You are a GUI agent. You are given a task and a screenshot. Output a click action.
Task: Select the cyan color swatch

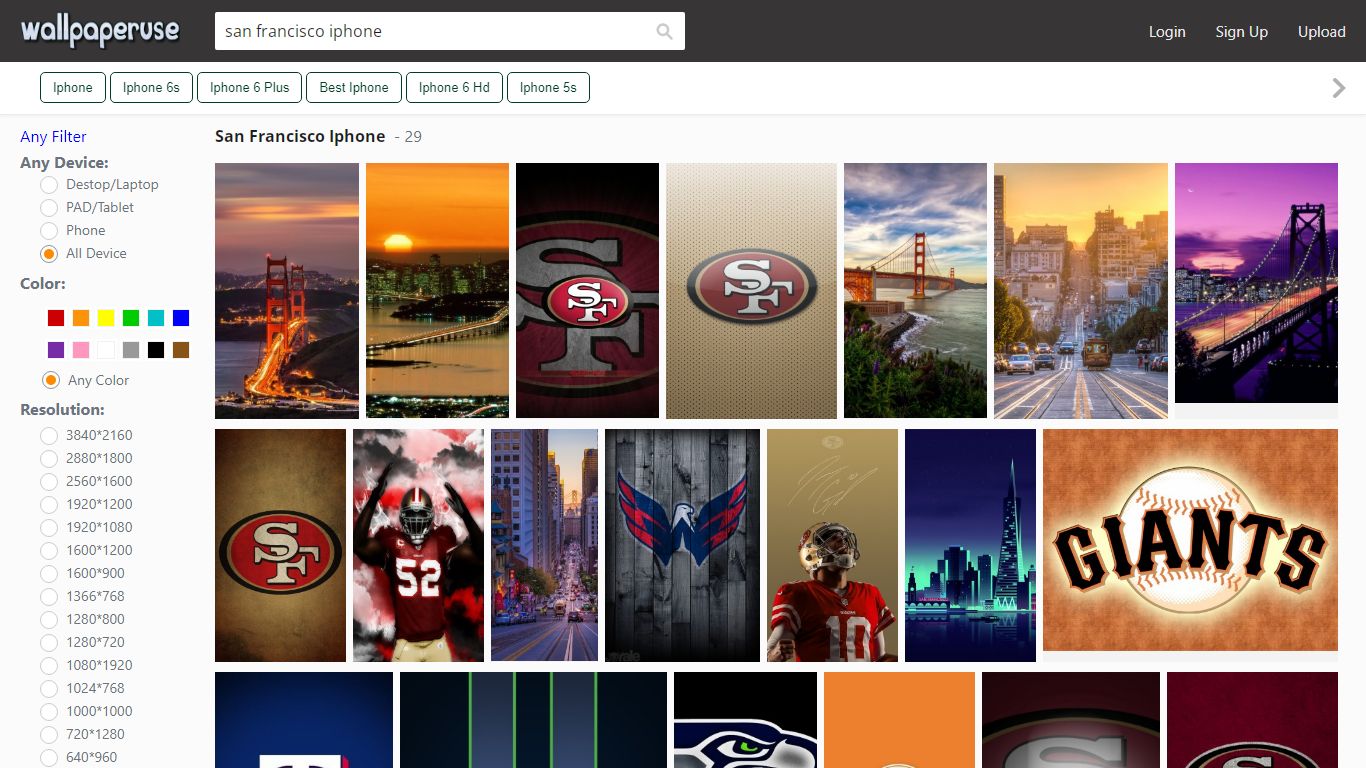pos(156,318)
